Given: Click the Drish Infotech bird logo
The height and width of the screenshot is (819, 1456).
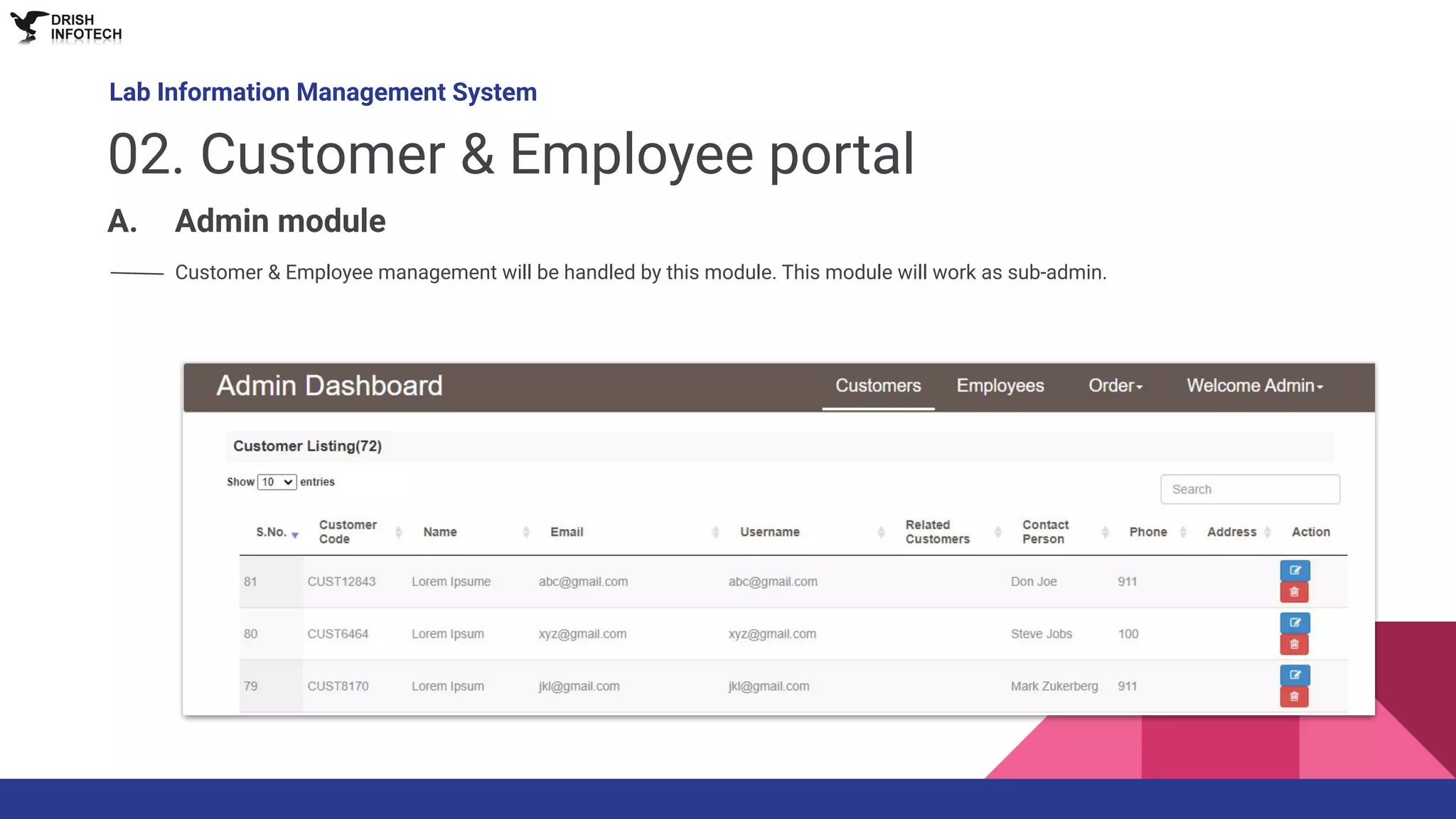Looking at the screenshot, I should 28,27.
